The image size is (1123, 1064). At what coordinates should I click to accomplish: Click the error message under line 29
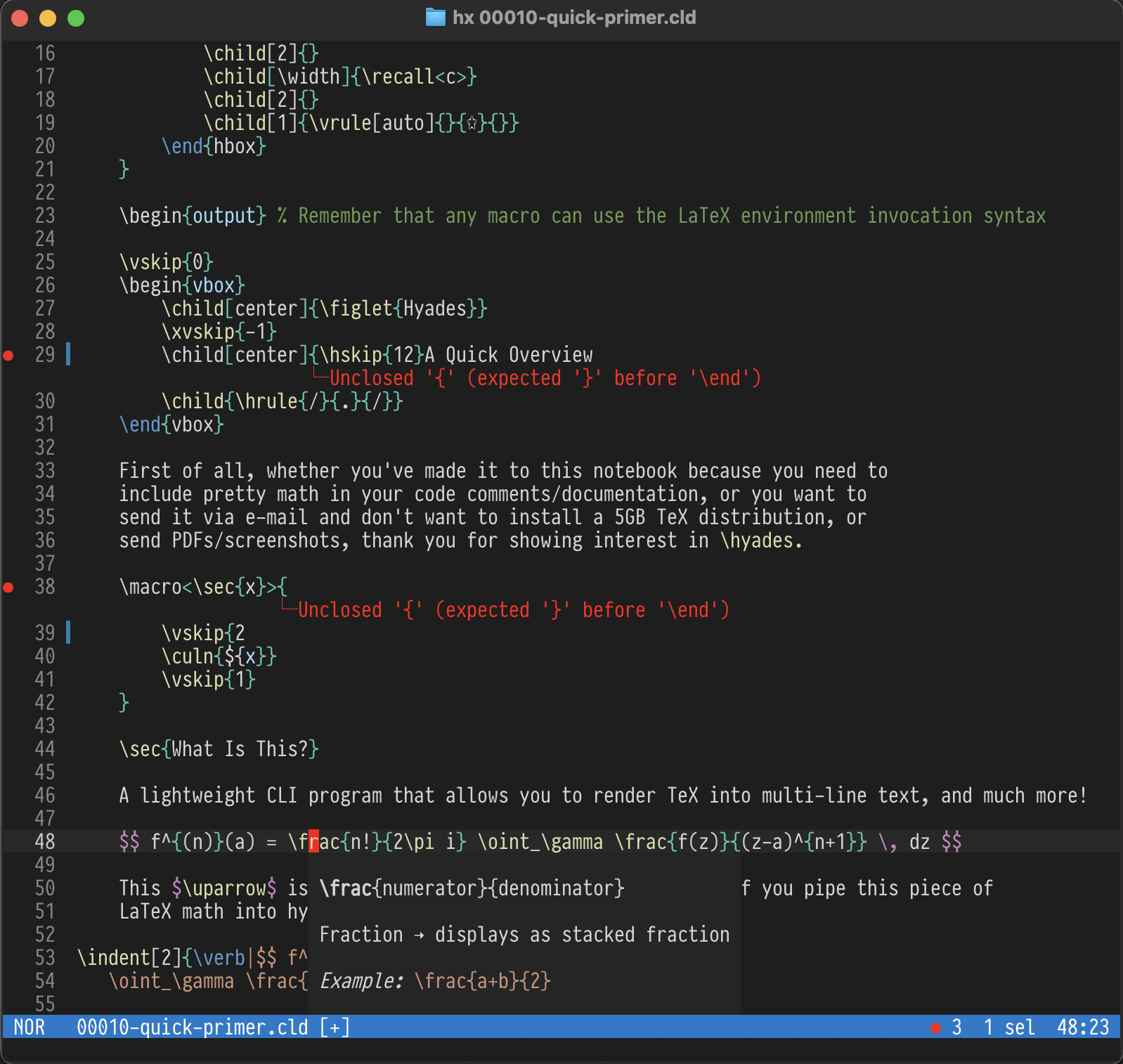tap(545, 378)
